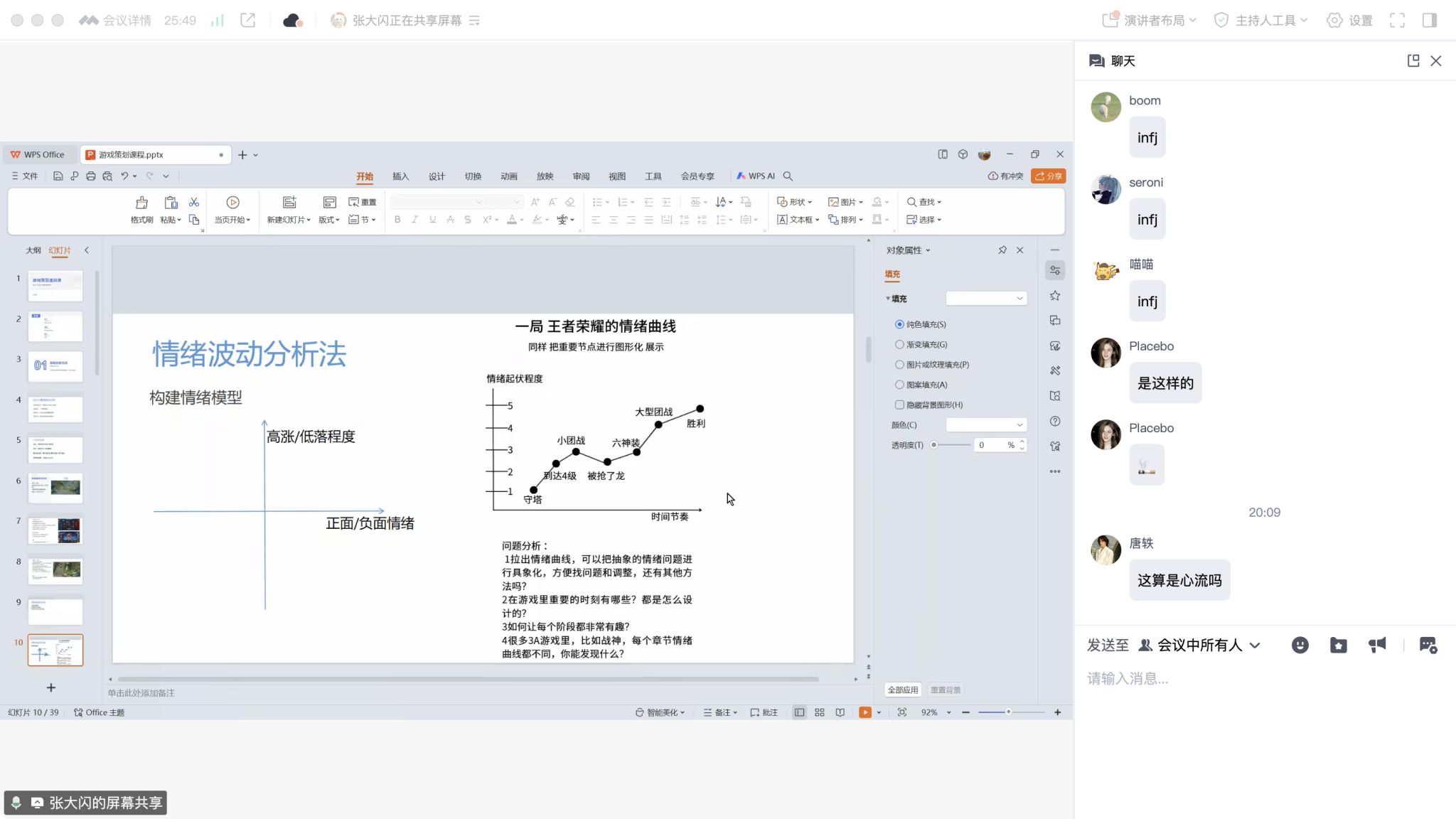Select slide 7 thumbnail in panel

pos(55,530)
